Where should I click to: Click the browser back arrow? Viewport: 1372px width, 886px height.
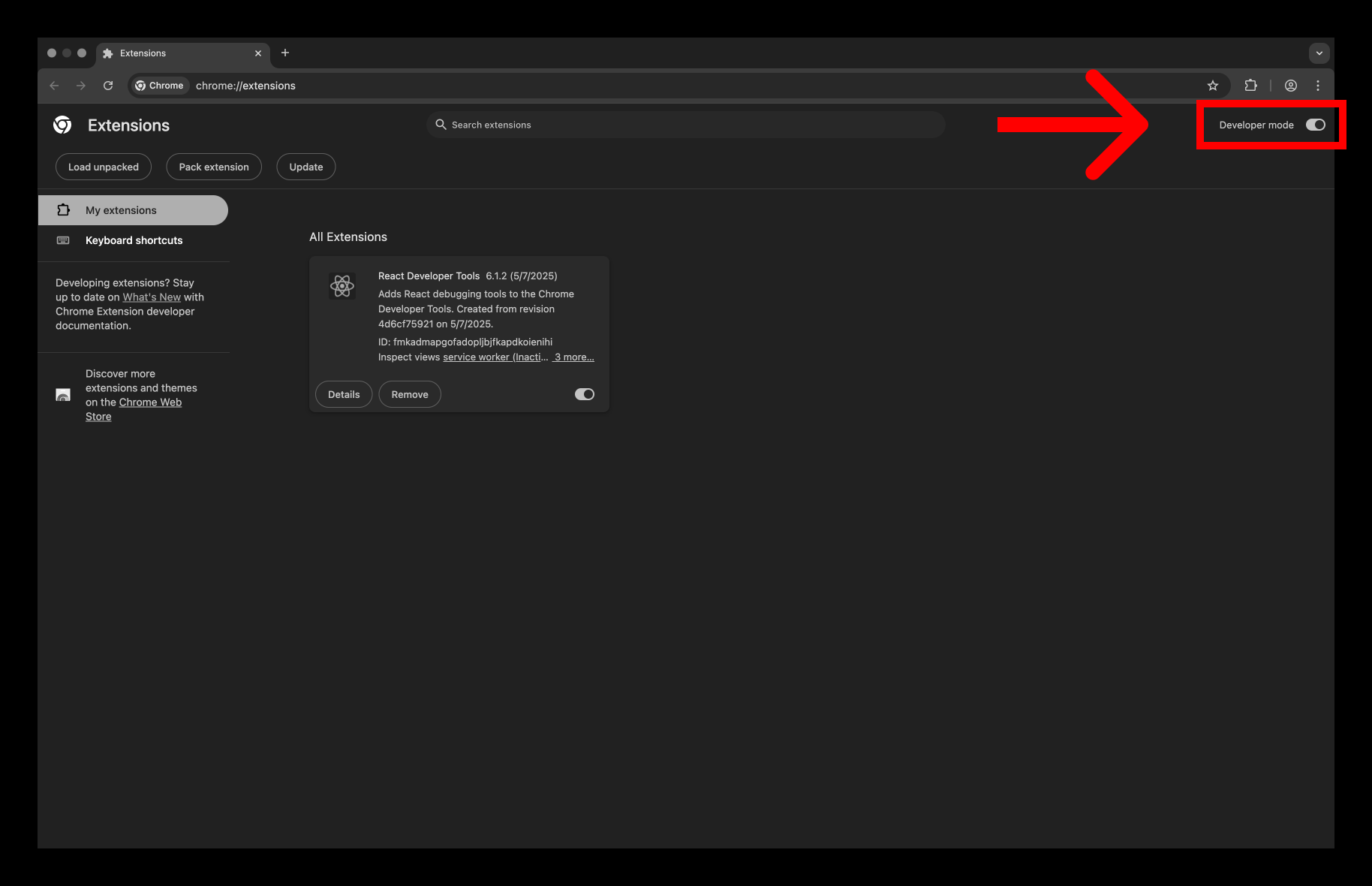[x=54, y=86]
